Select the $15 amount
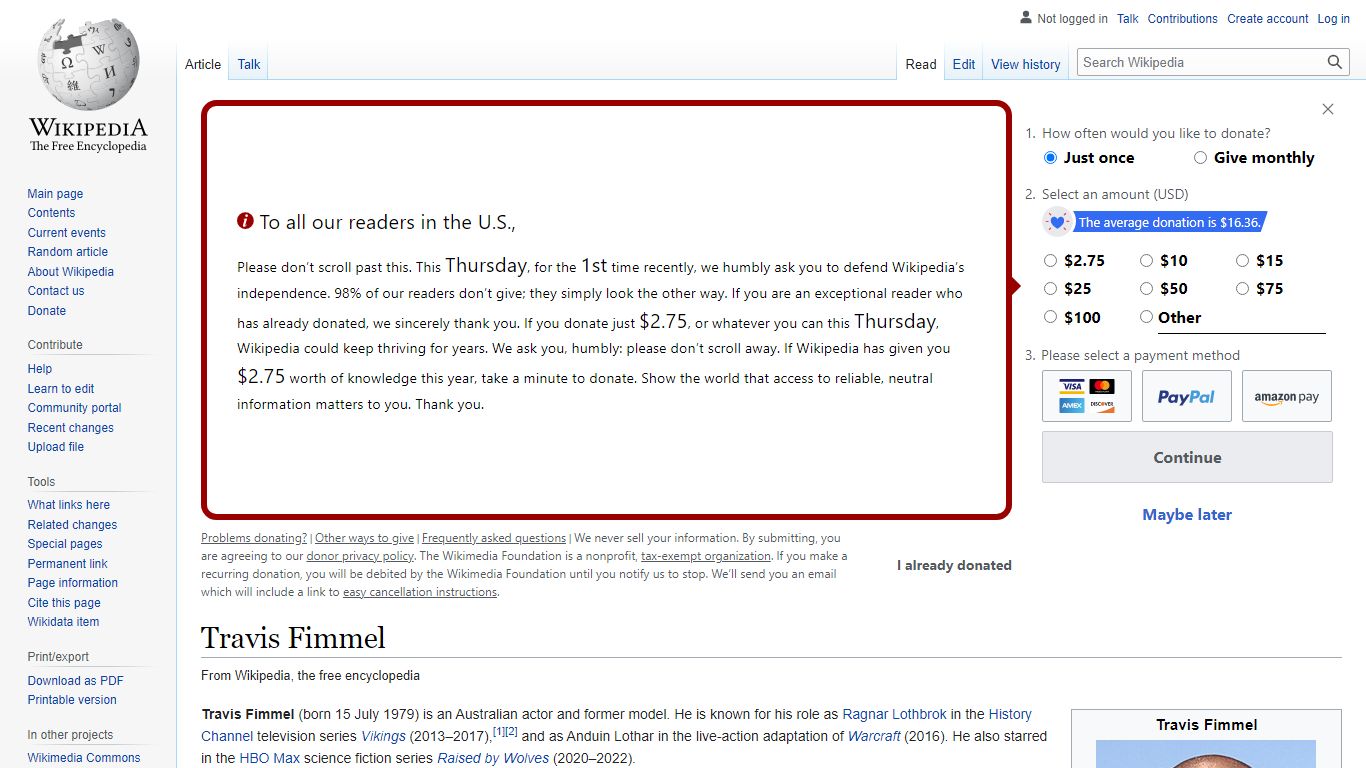The width and height of the screenshot is (1366, 768). (x=1242, y=261)
